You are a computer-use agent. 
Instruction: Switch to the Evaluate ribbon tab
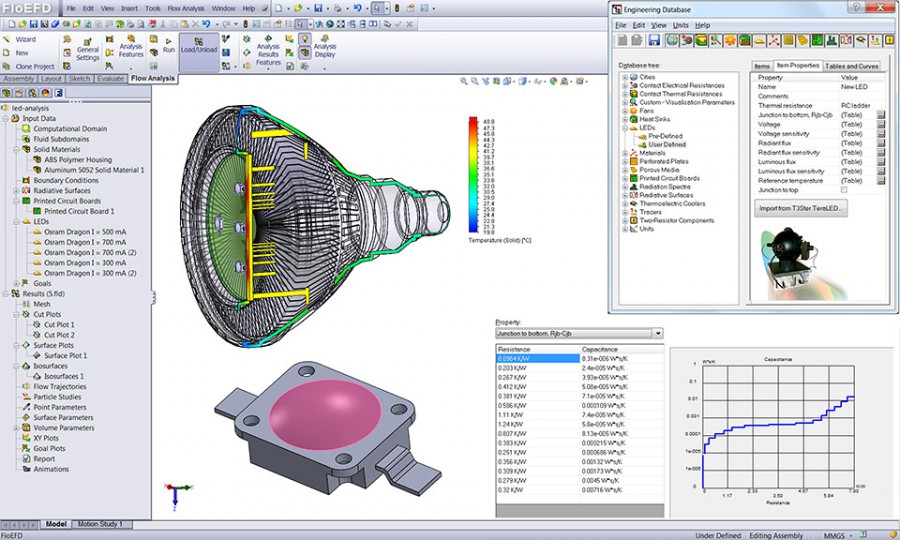pos(110,79)
